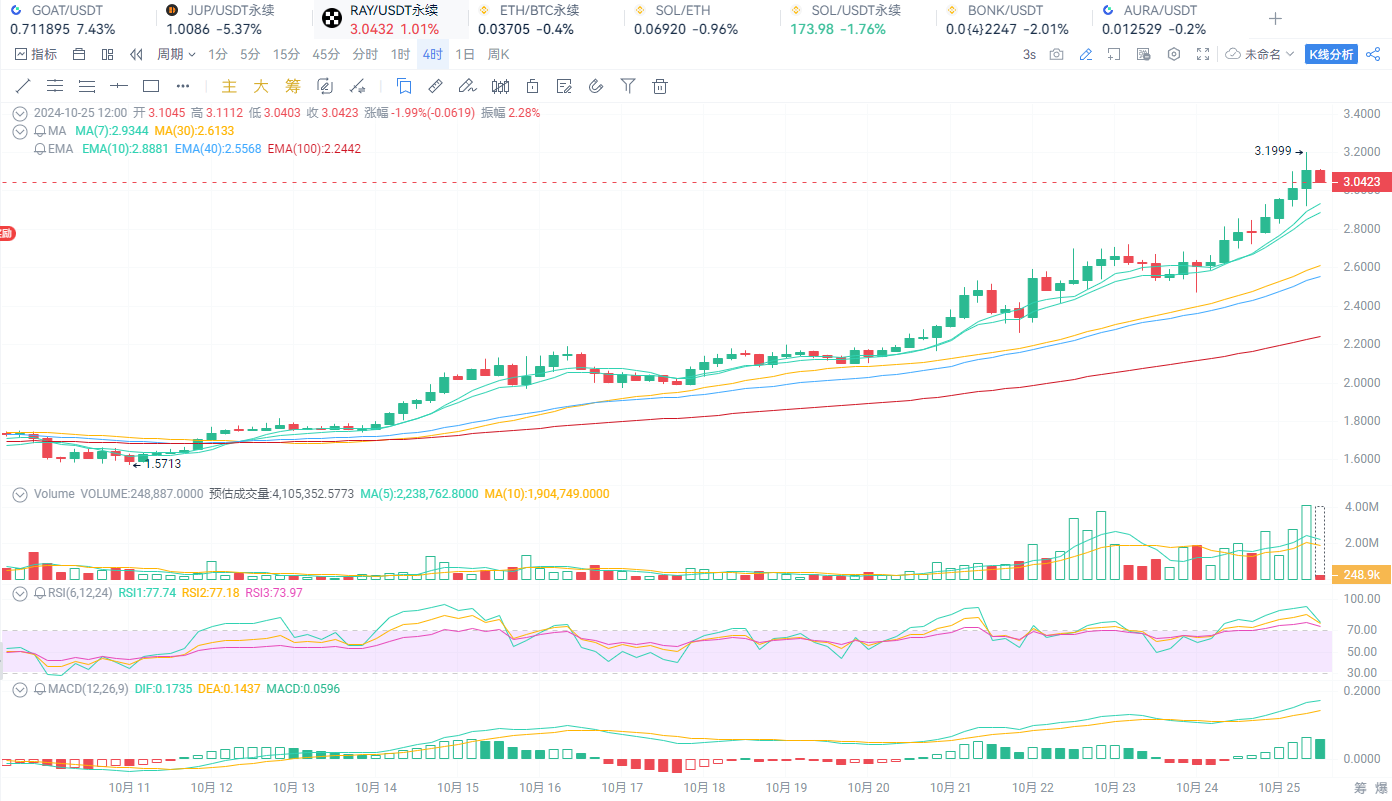
Task: Click the loop link drawing icon
Action: point(324,86)
